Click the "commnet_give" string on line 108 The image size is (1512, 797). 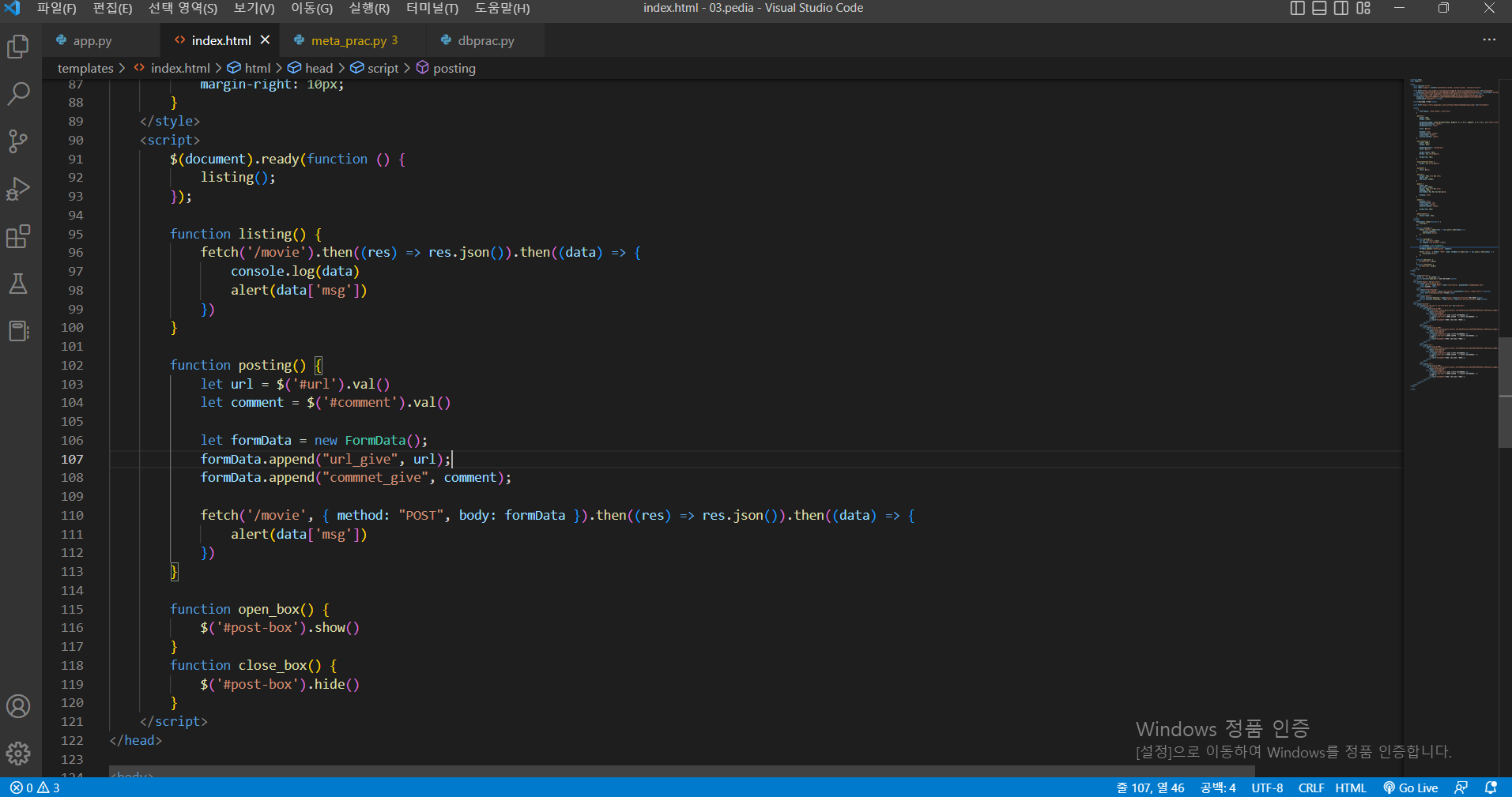click(375, 477)
